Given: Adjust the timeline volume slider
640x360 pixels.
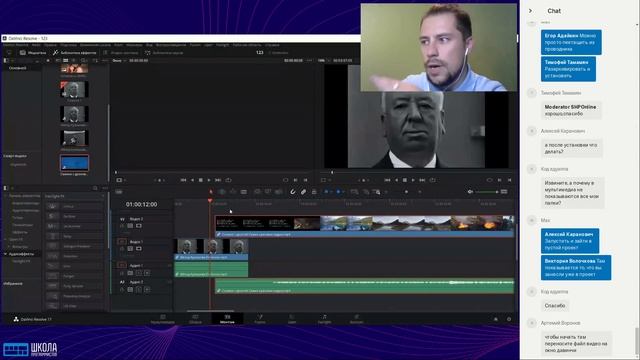Looking at the screenshot, I should pos(487,192).
